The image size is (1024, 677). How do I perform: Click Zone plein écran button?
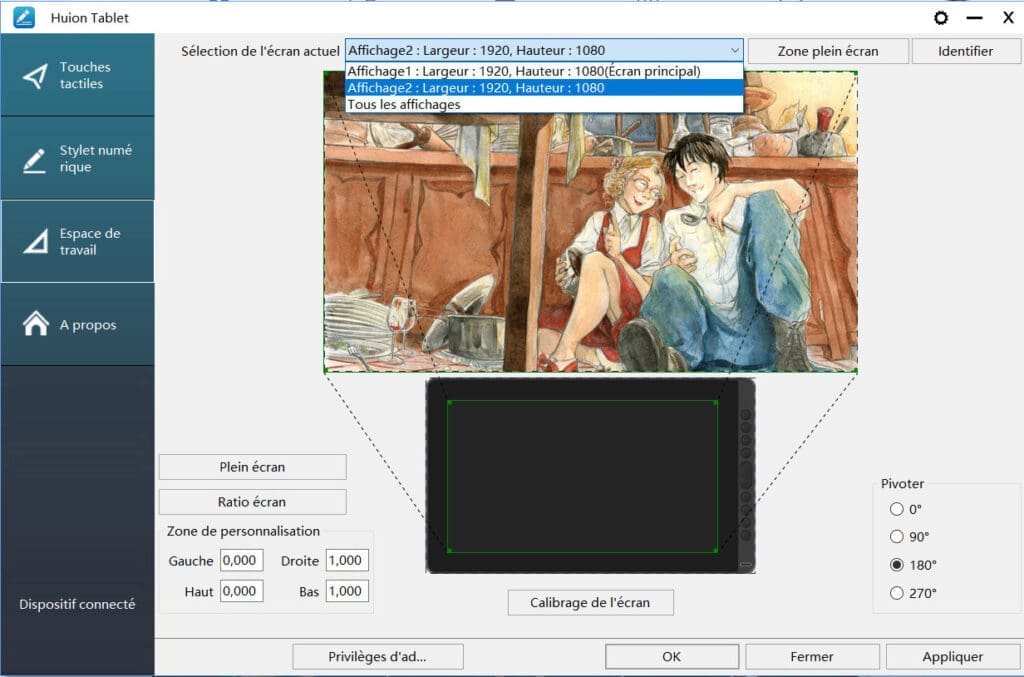(827, 51)
